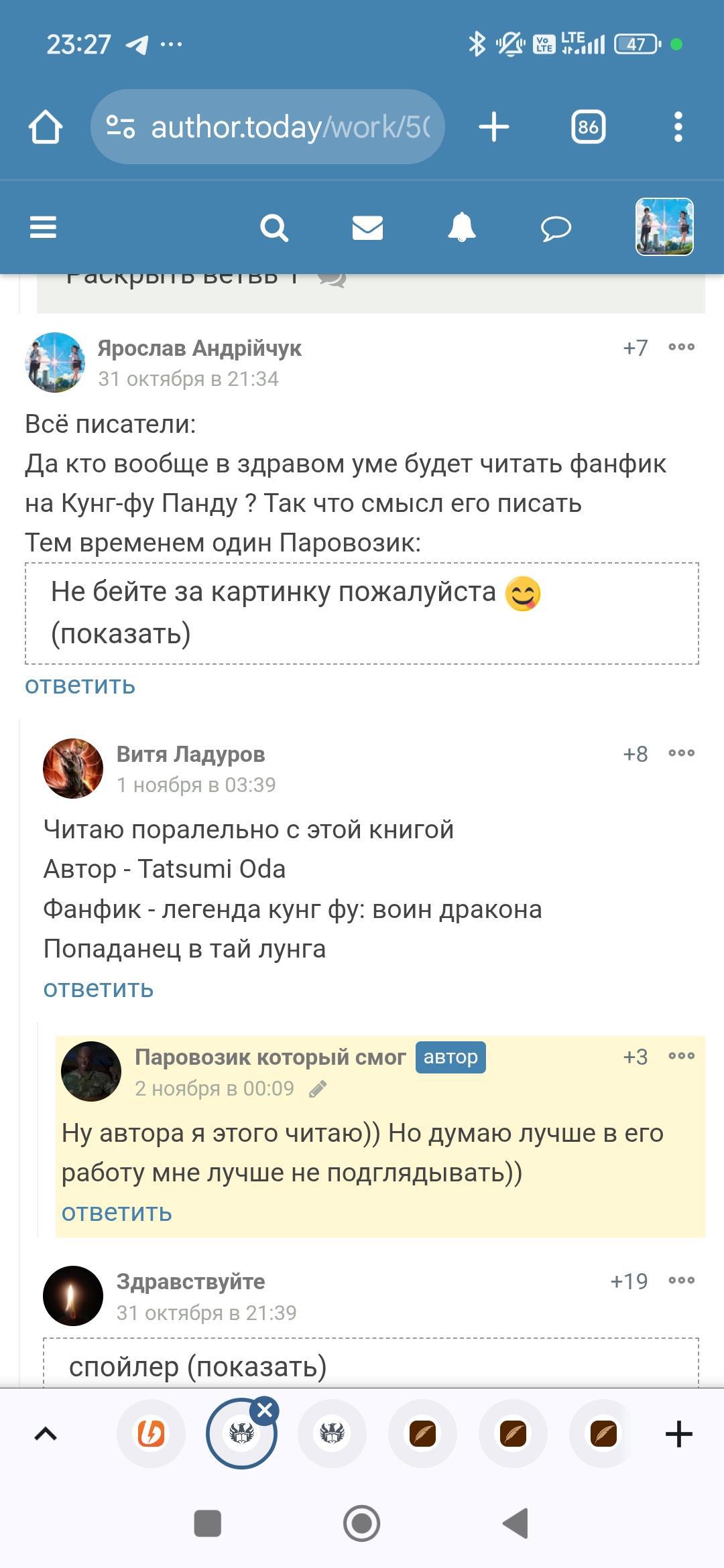The width and height of the screenshot is (724, 1568).
Task: Open private messages envelope icon
Action: 367,228
